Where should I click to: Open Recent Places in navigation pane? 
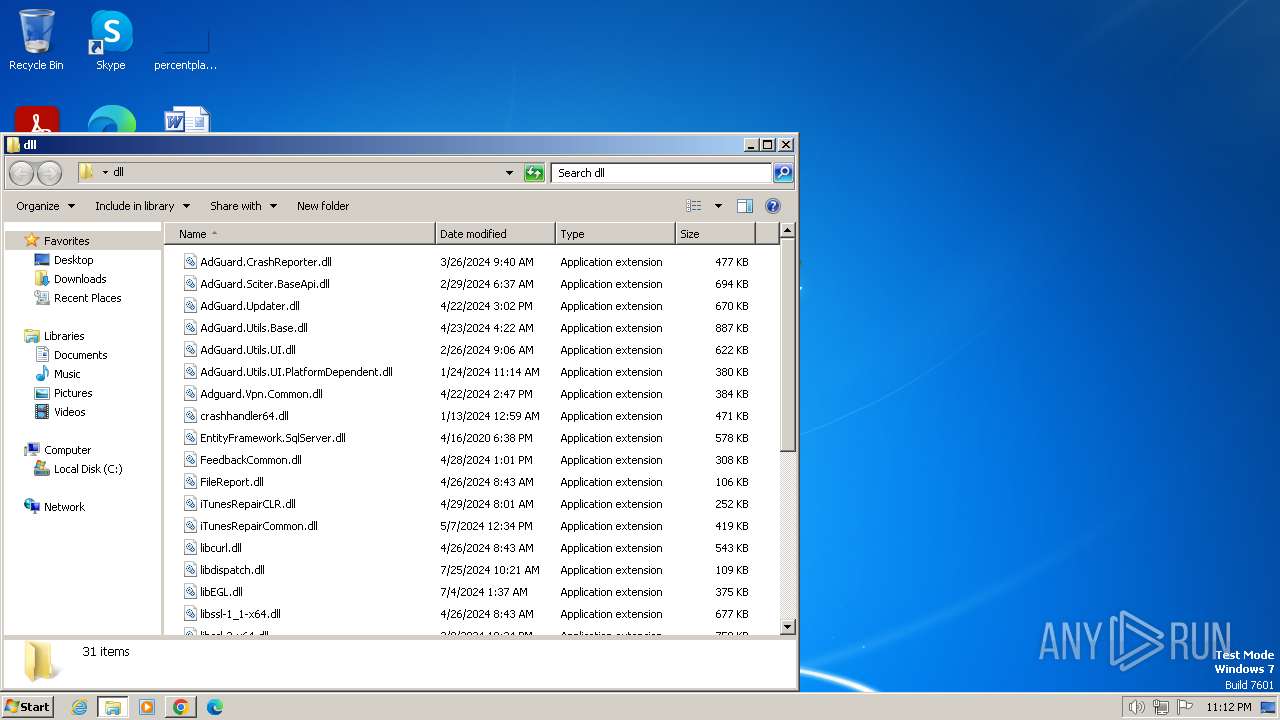pyautogui.click(x=87, y=298)
